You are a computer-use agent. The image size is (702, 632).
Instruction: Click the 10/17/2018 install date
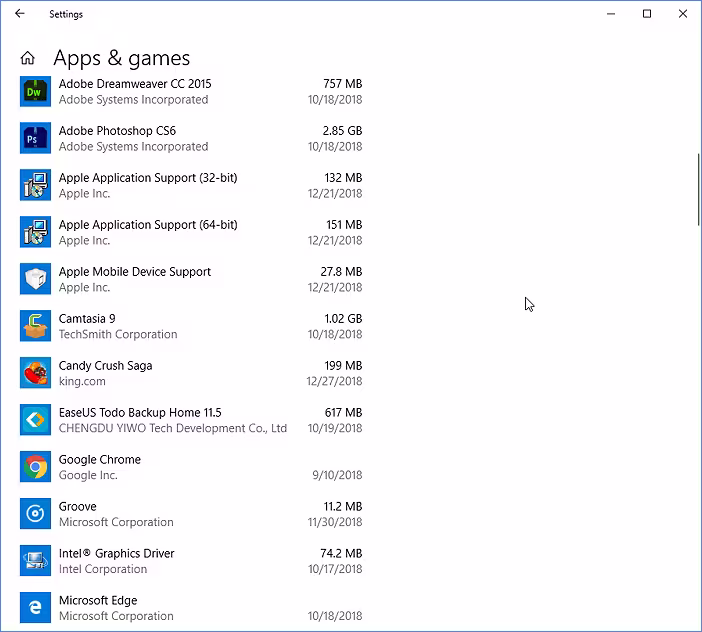click(x=335, y=569)
